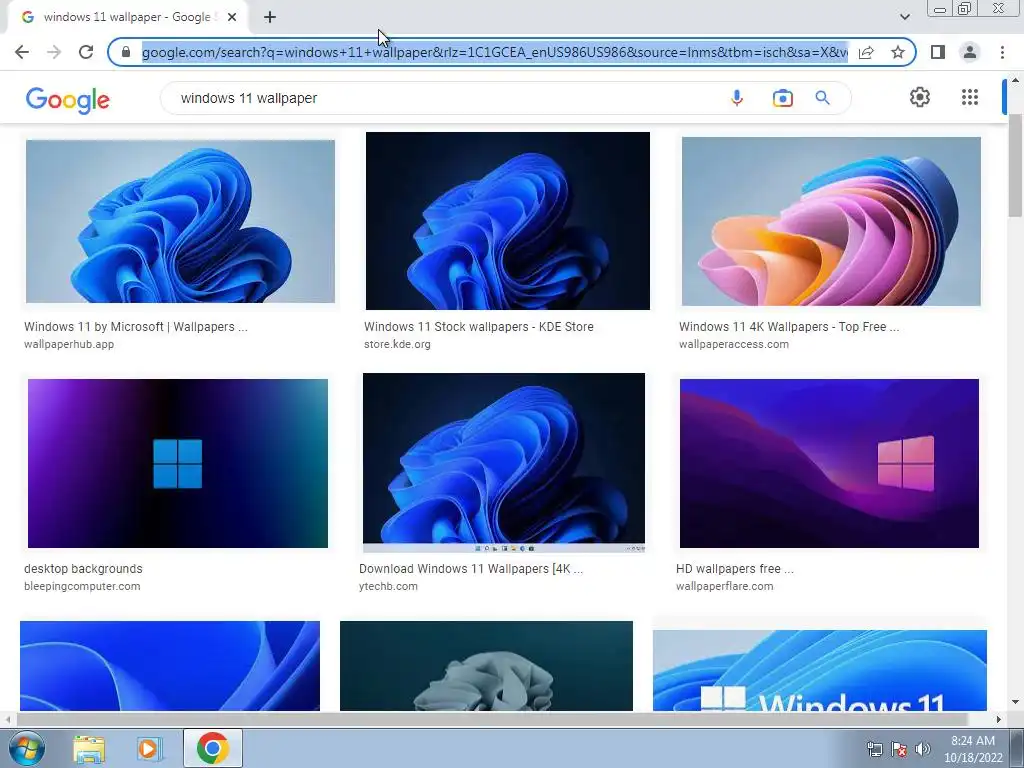
Task: Click the horizontal scrollbar left arrow
Action: click(x=7, y=720)
